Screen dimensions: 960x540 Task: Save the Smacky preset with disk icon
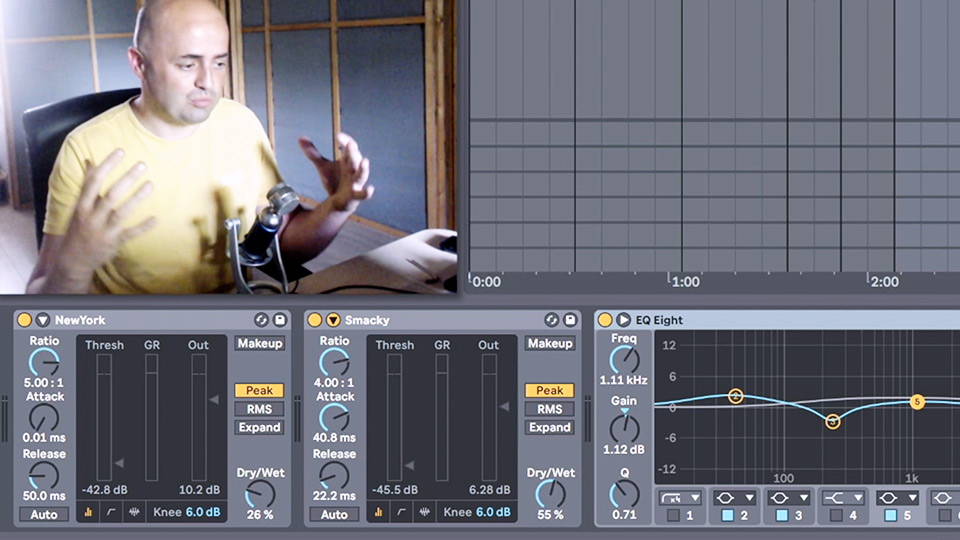[x=570, y=320]
